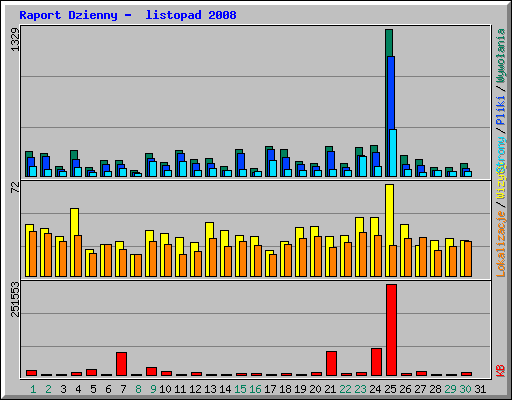Viewport: 512px width, 400px height.
Task: Click day label 5 on the x-axis
Action: (x=93, y=389)
